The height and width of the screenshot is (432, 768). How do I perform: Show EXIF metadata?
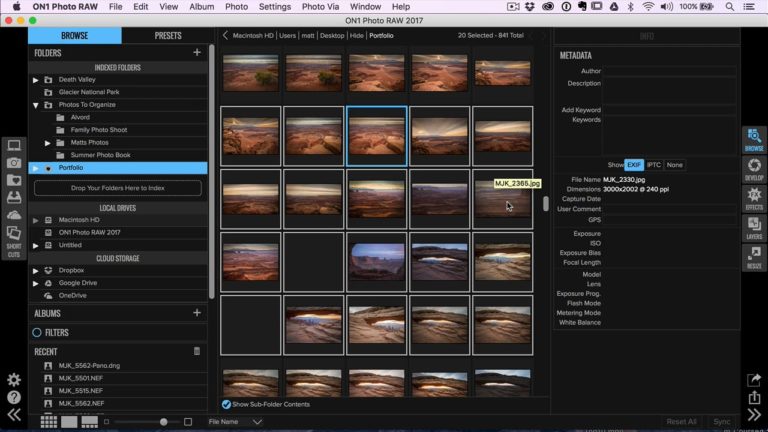[x=634, y=165]
